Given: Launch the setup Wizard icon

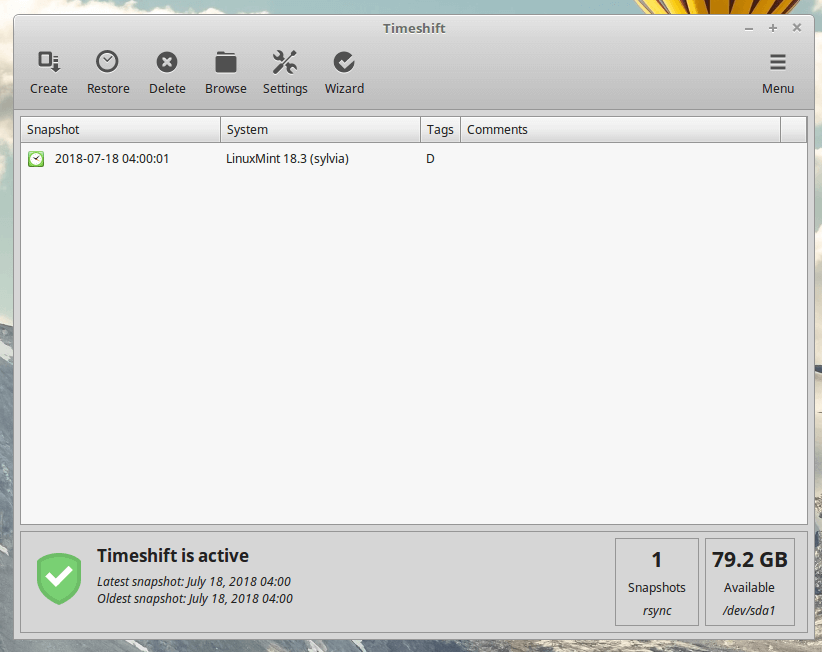Looking at the screenshot, I should click(344, 62).
